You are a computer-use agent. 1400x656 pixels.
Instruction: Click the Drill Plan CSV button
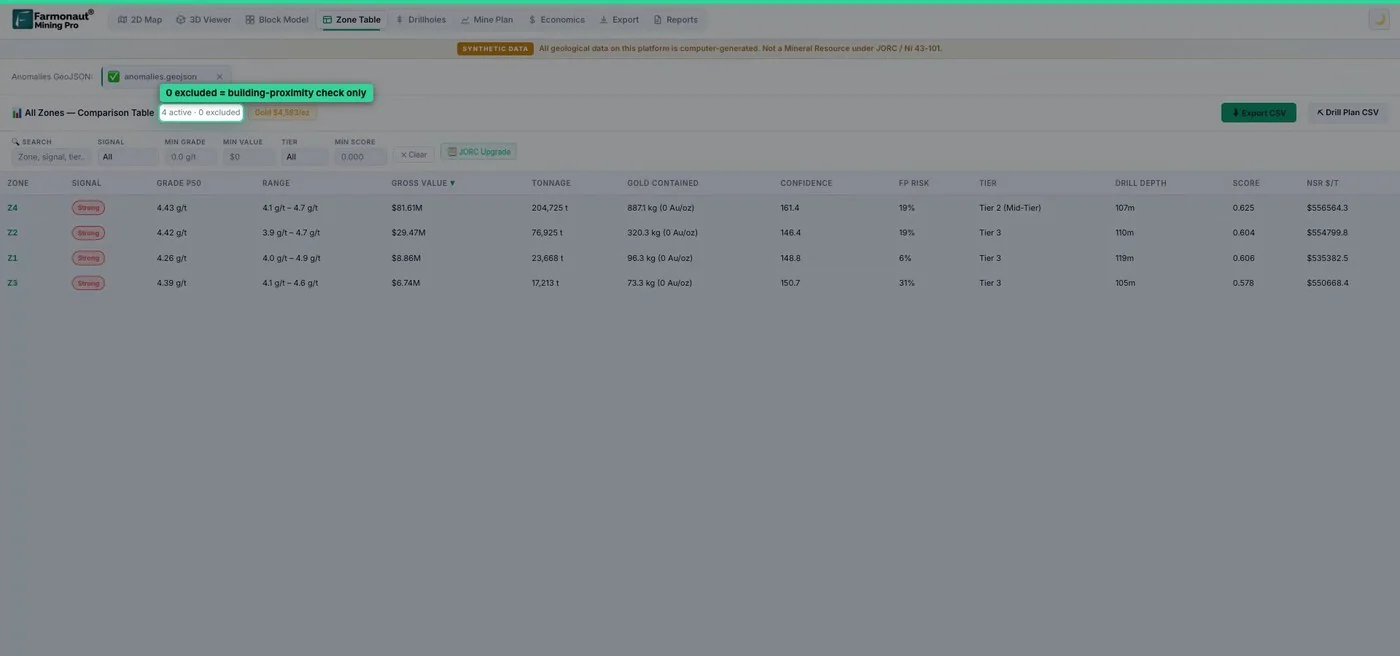click(x=1348, y=113)
